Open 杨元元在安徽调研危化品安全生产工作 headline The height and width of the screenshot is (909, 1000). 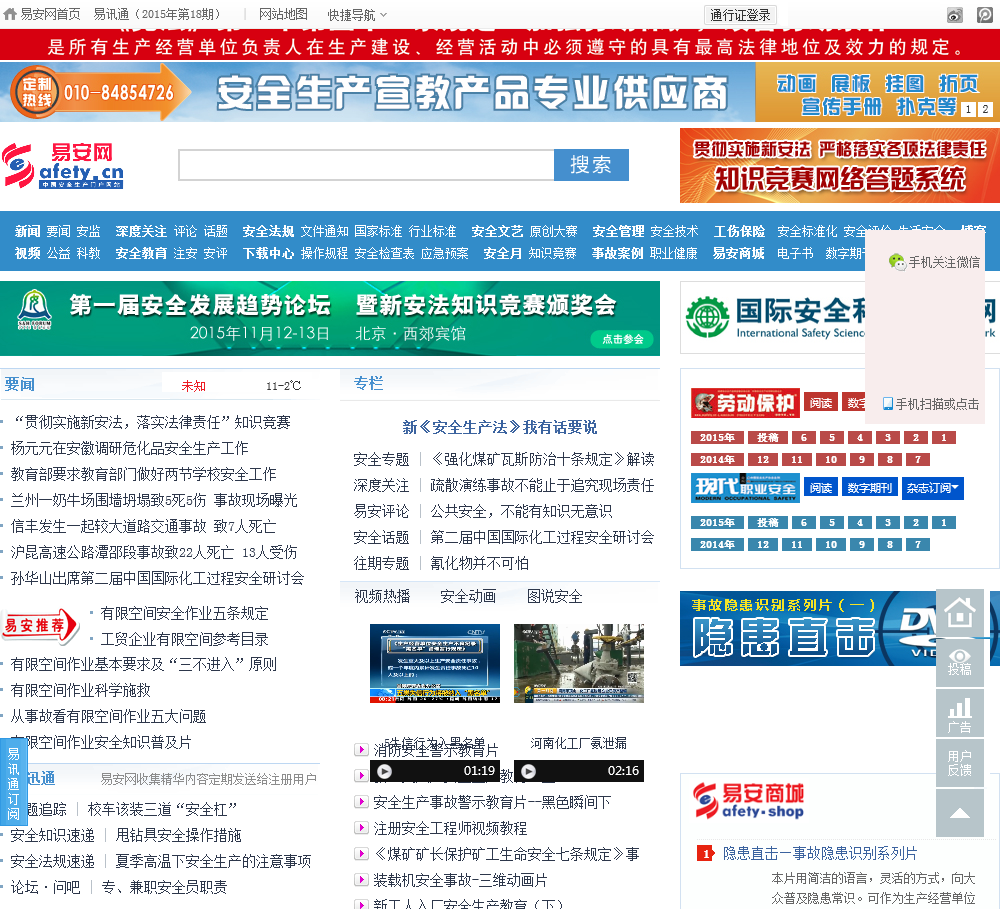pos(129,448)
